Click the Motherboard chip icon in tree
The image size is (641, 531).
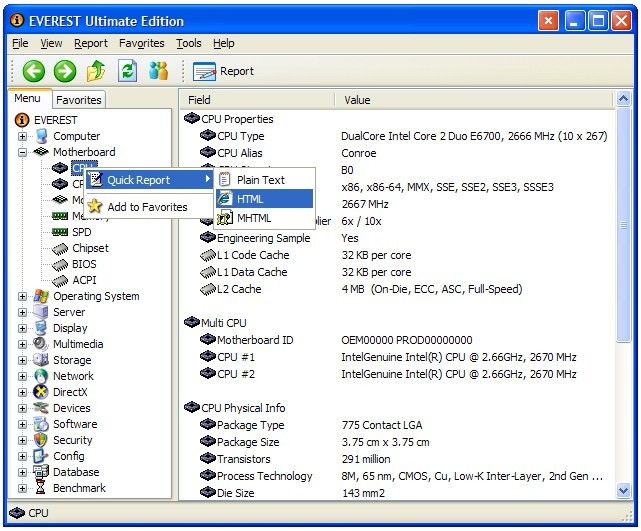[41, 152]
